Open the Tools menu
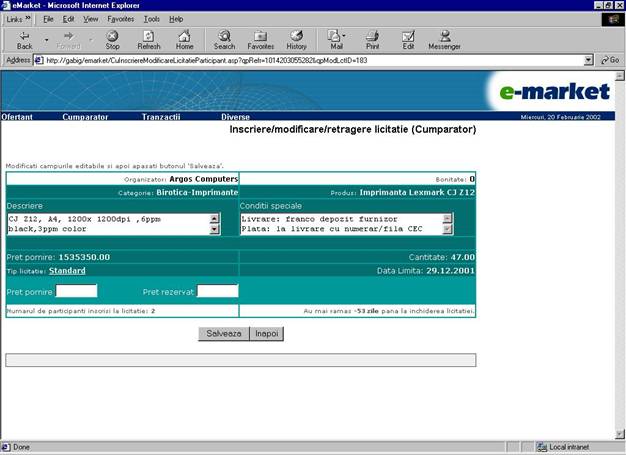626x455 pixels. tap(151, 19)
